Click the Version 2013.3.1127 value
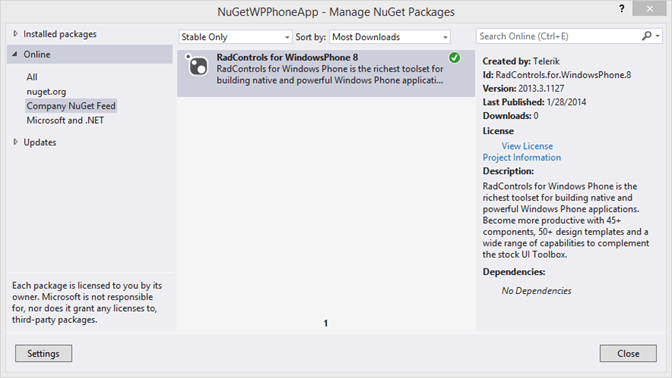Screen dimensions: 672x378 [541, 89]
